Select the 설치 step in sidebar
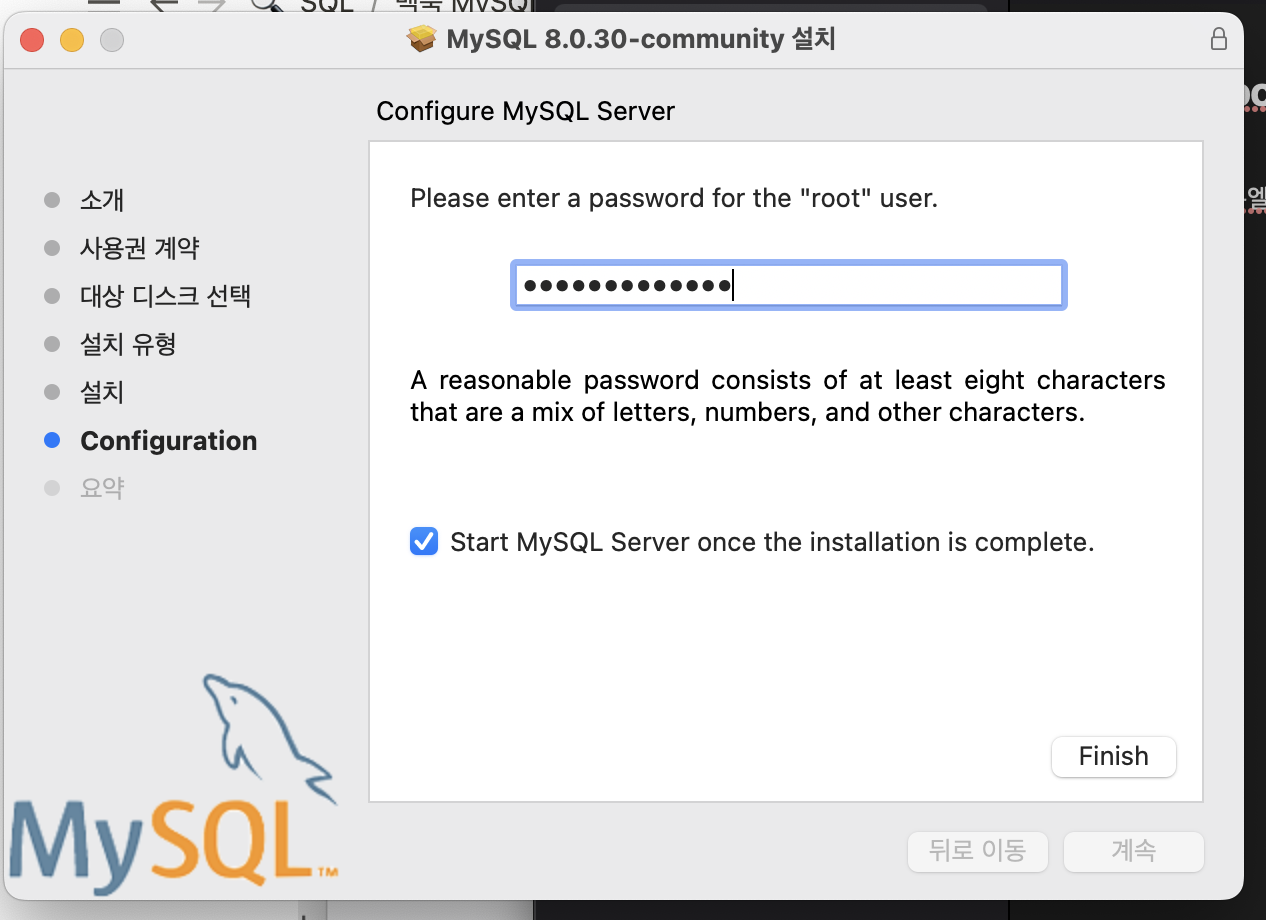This screenshot has width=1266, height=920. click(101, 392)
